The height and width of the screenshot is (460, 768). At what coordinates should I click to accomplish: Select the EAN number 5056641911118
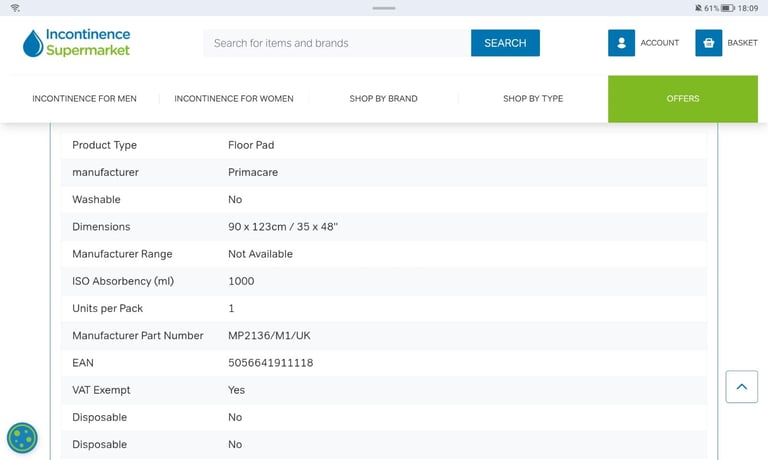(270, 363)
